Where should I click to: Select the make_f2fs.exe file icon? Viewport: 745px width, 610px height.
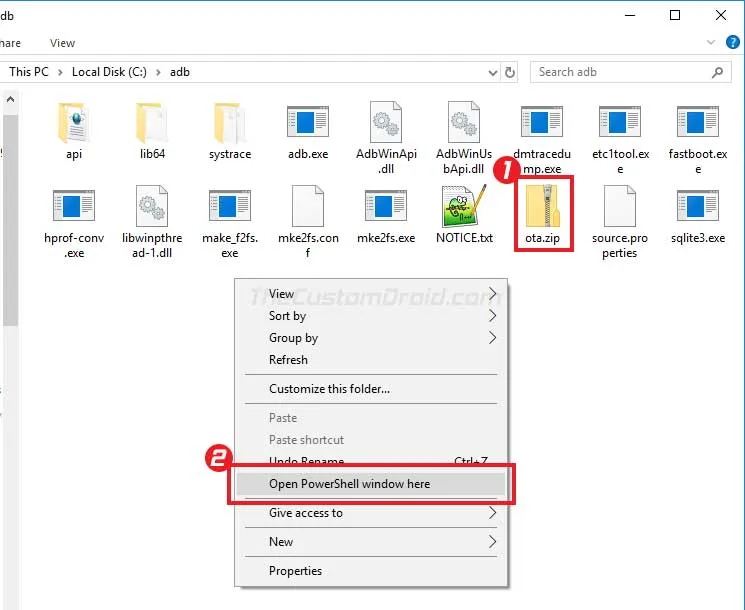[x=230, y=205]
